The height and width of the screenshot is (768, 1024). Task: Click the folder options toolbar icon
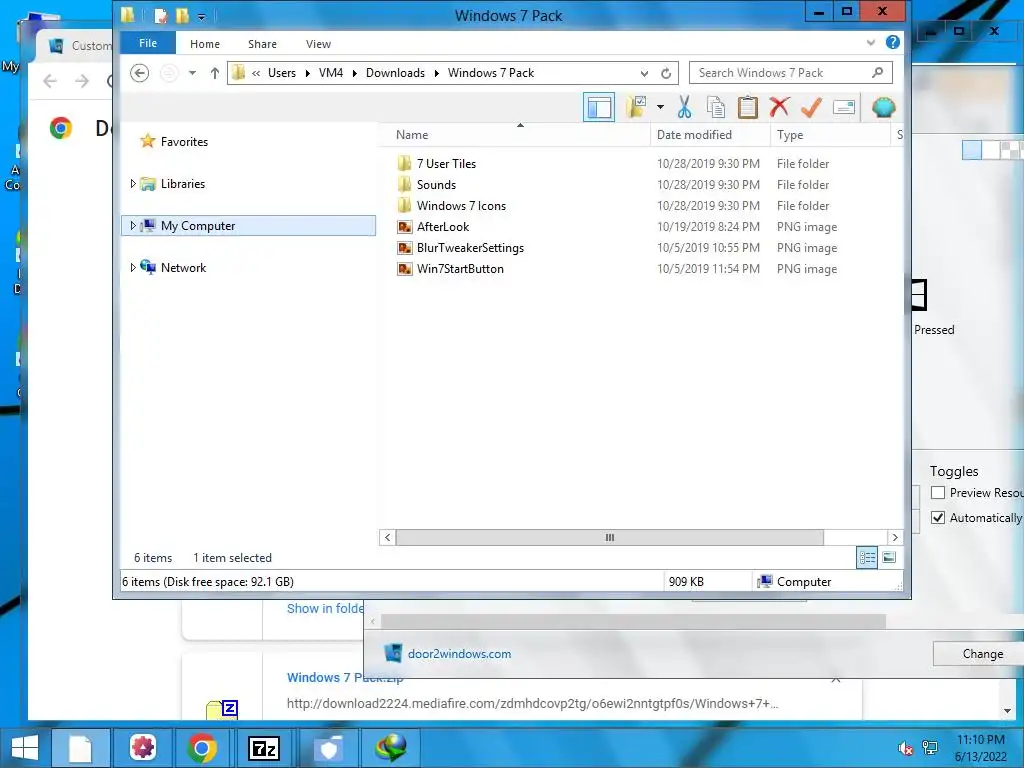pos(636,107)
